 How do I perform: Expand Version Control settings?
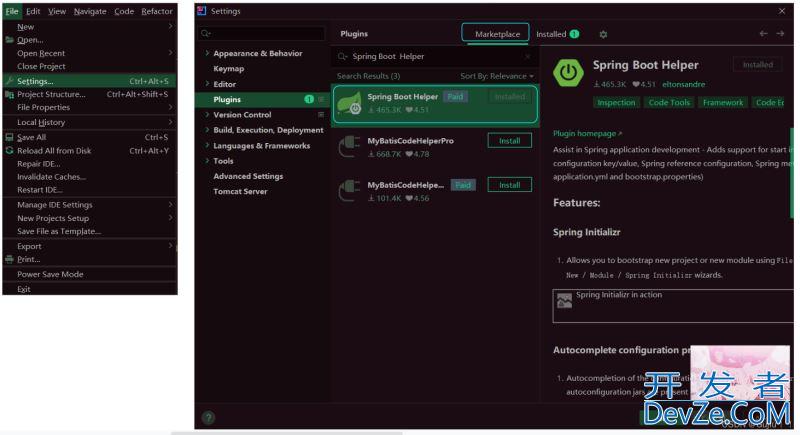207,115
